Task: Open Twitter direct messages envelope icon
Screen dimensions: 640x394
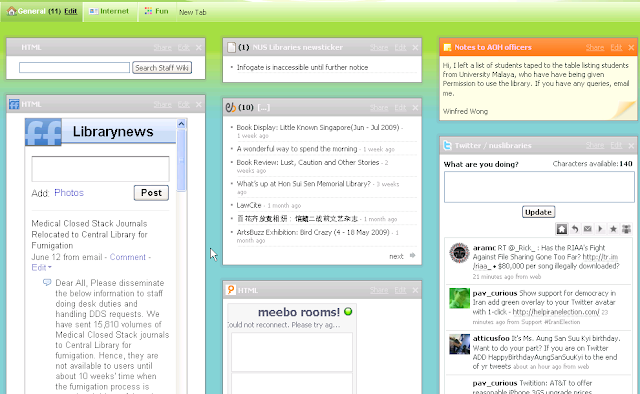Action: point(587,229)
